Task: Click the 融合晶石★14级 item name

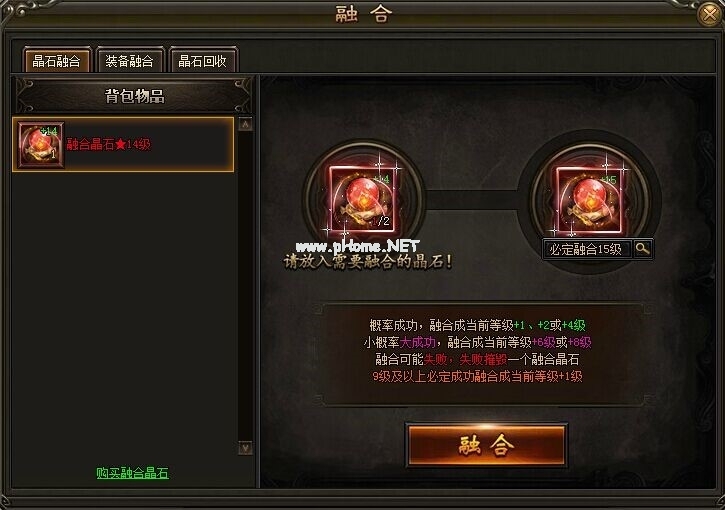Action: 109,144
